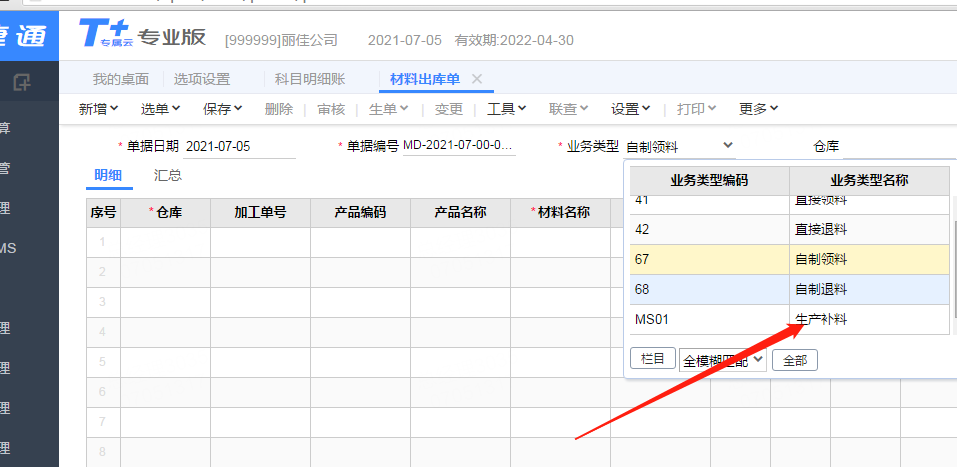The image size is (957, 467).
Task: Click the 材料名称 column header
Action: [x=560, y=212]
